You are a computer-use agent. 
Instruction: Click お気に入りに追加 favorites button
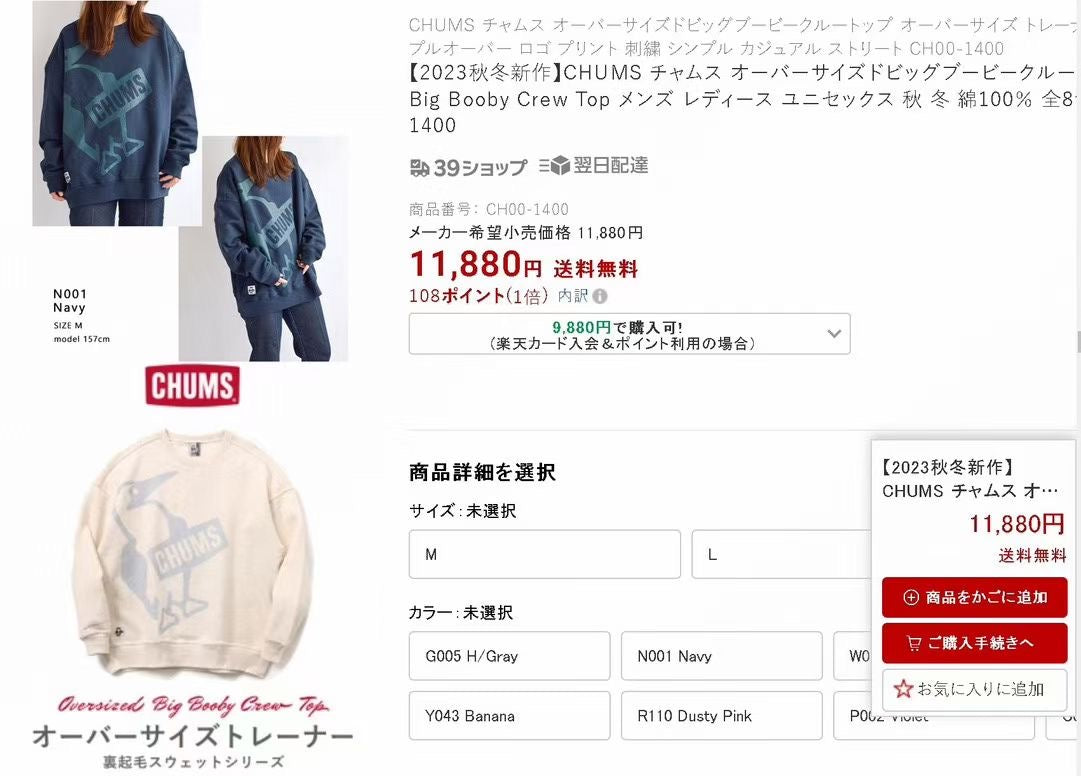975,689
